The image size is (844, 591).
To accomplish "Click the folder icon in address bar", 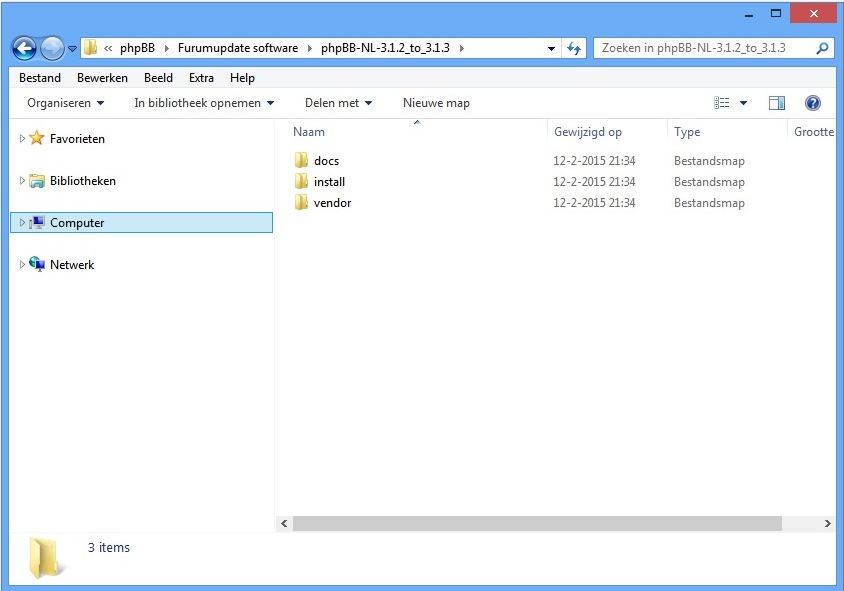I will coord(90,48).
